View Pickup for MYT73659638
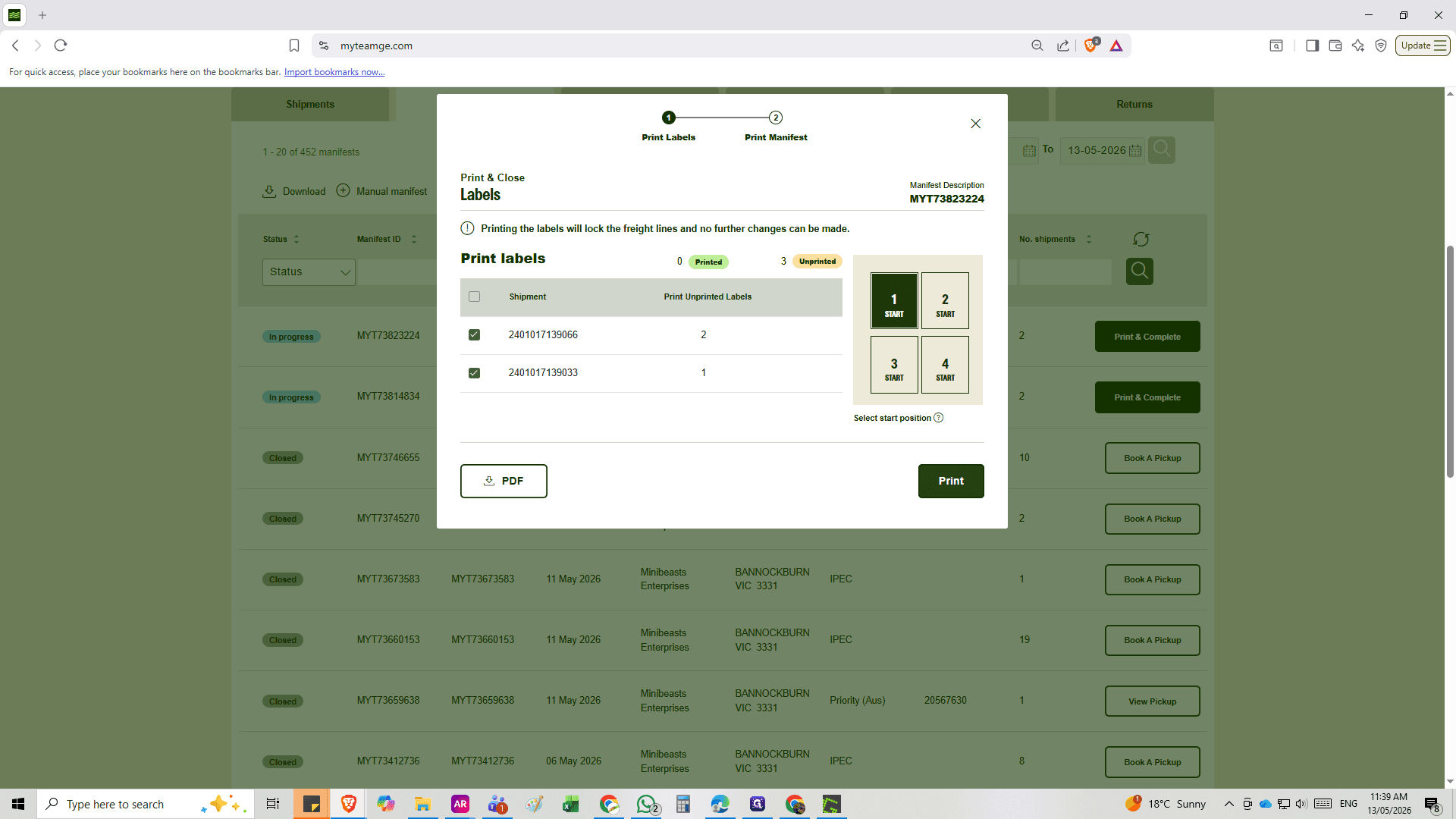The height and width of the screenshot is (819, 1456). pyautogui.click(x=1152, y=701)
